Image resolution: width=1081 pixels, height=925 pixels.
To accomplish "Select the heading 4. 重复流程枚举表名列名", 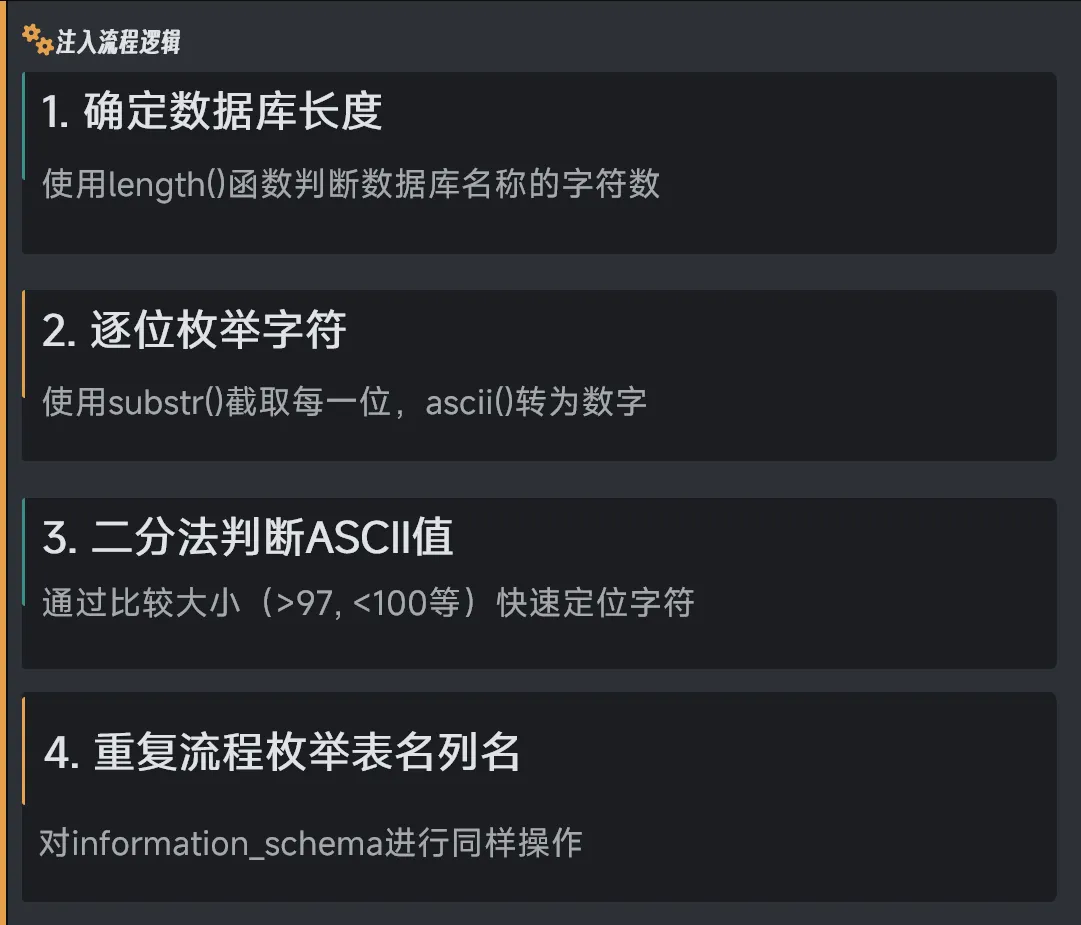I will tap(282, 752).
